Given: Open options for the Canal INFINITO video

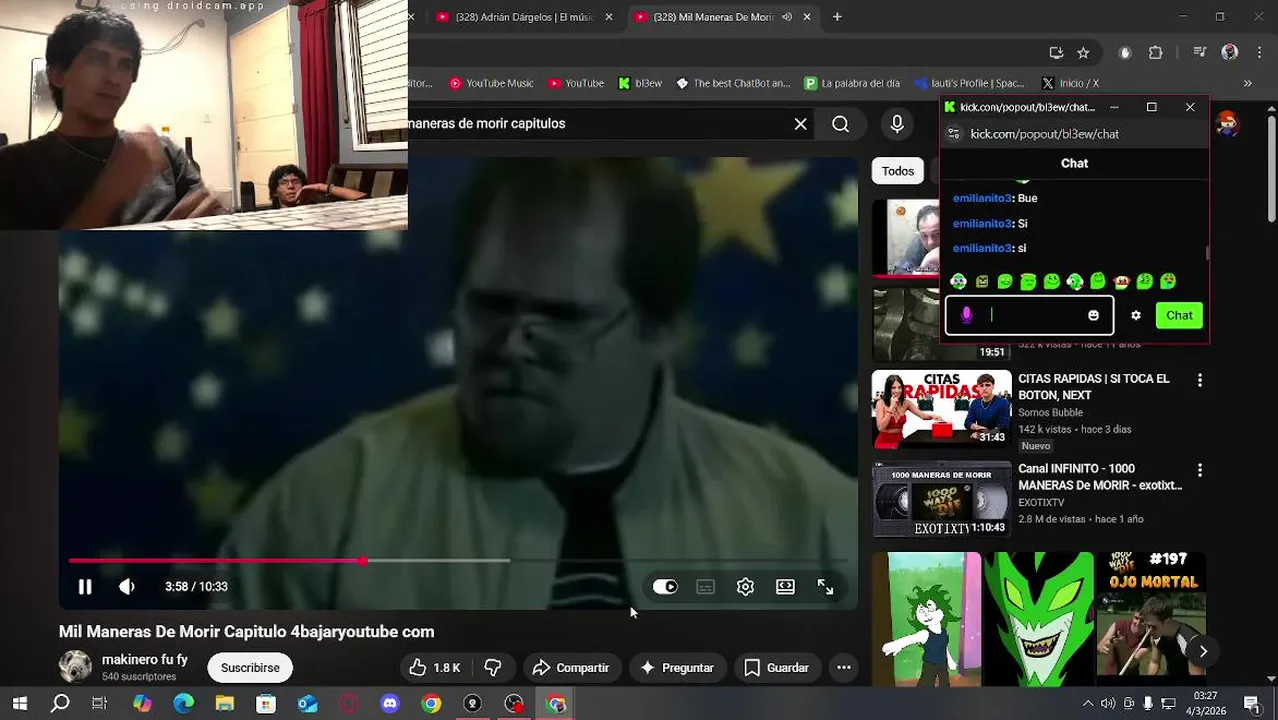Looking at the screenshot, I should click(1200, 470).
